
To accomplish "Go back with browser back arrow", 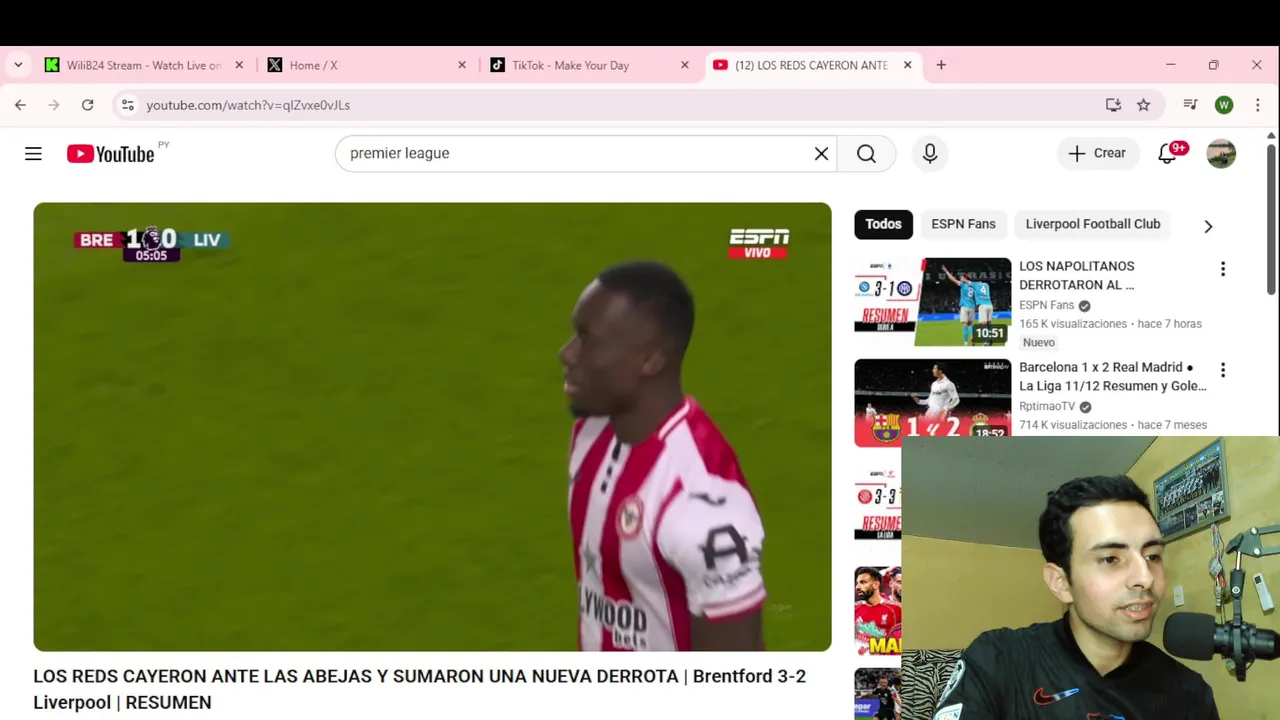I will point(20,105).
